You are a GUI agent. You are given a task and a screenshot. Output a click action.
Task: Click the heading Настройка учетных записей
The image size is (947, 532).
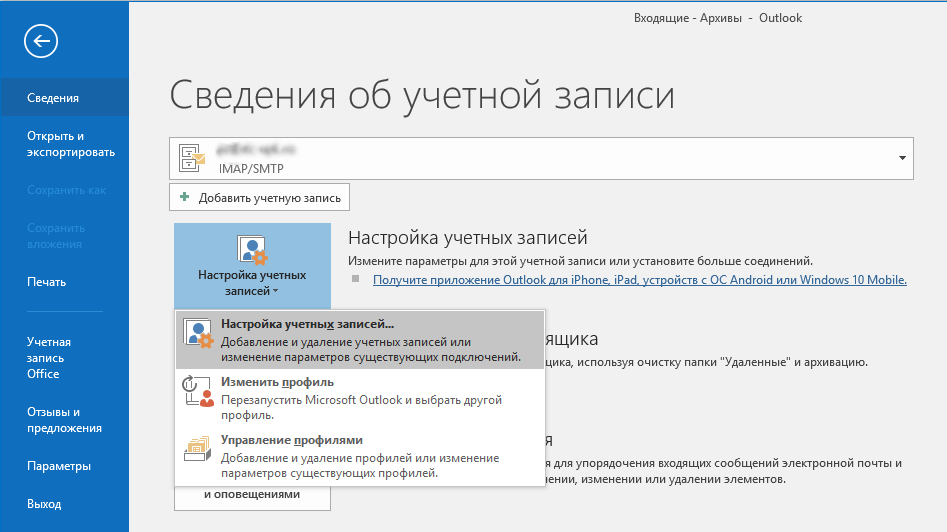[x=467, y=237]
